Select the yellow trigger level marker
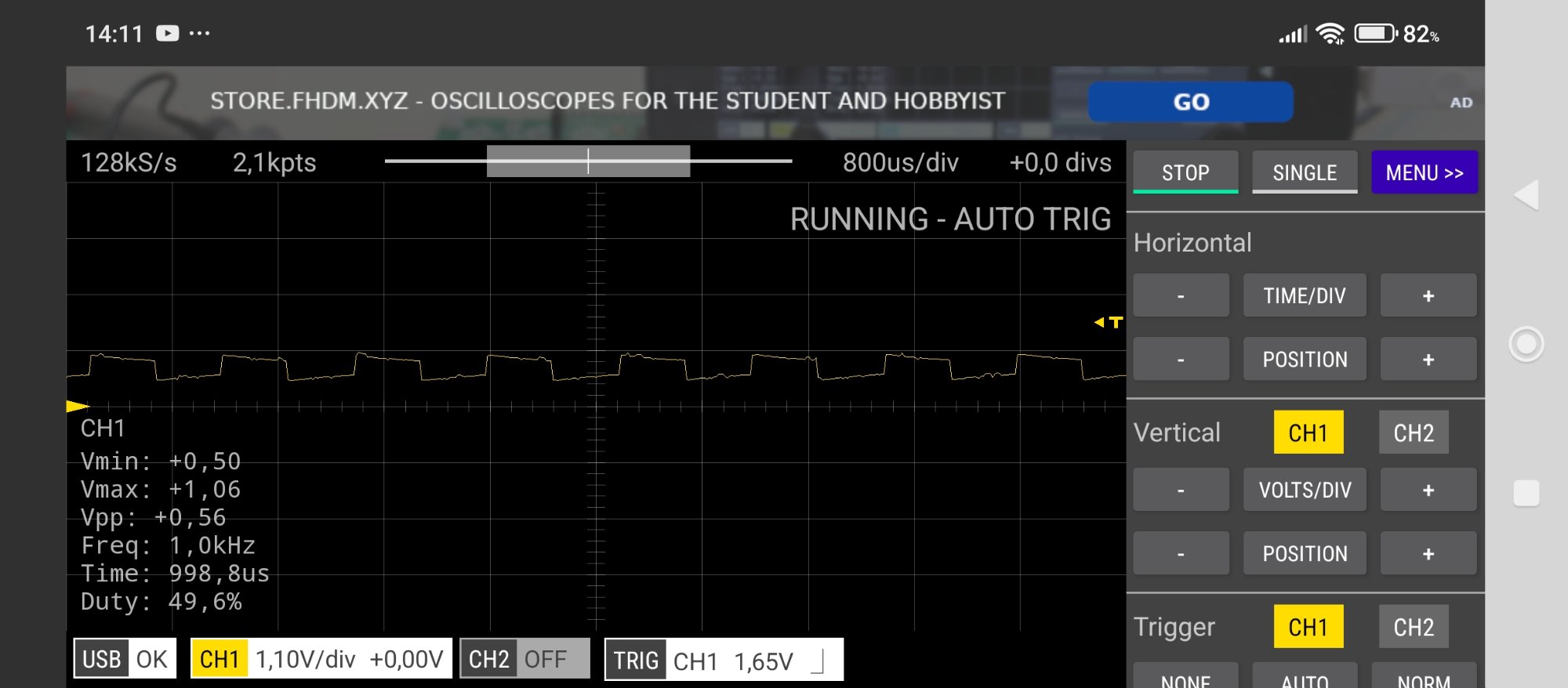 [1109, 322]
